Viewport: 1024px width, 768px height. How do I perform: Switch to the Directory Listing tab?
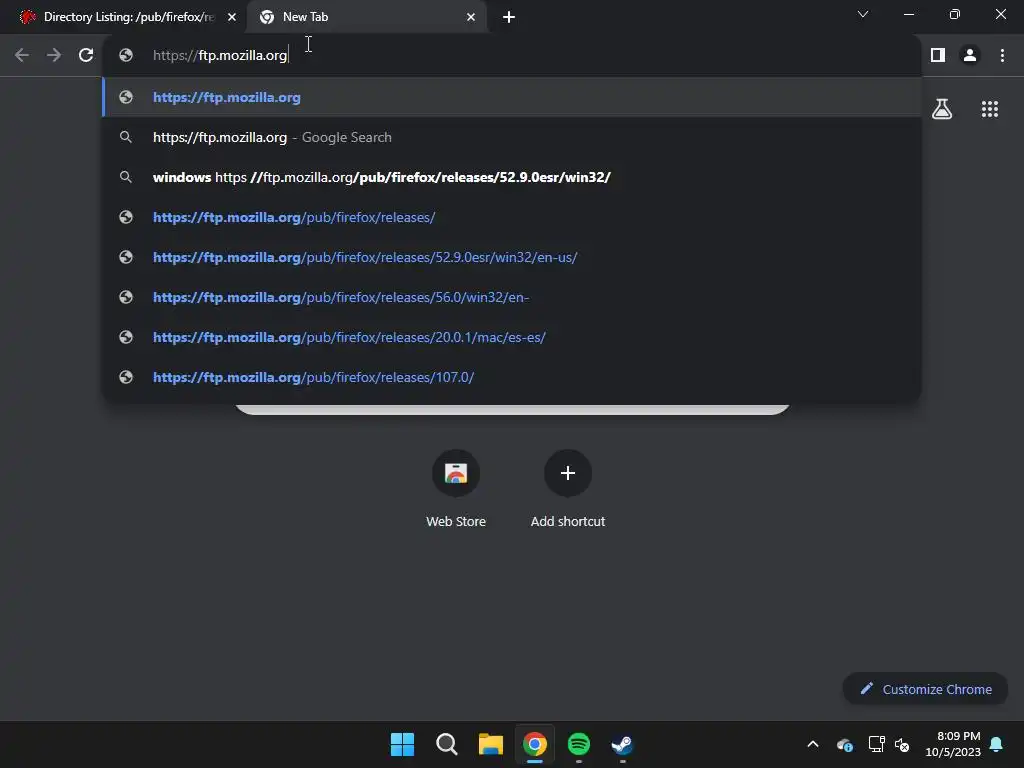tap(123, 17)
